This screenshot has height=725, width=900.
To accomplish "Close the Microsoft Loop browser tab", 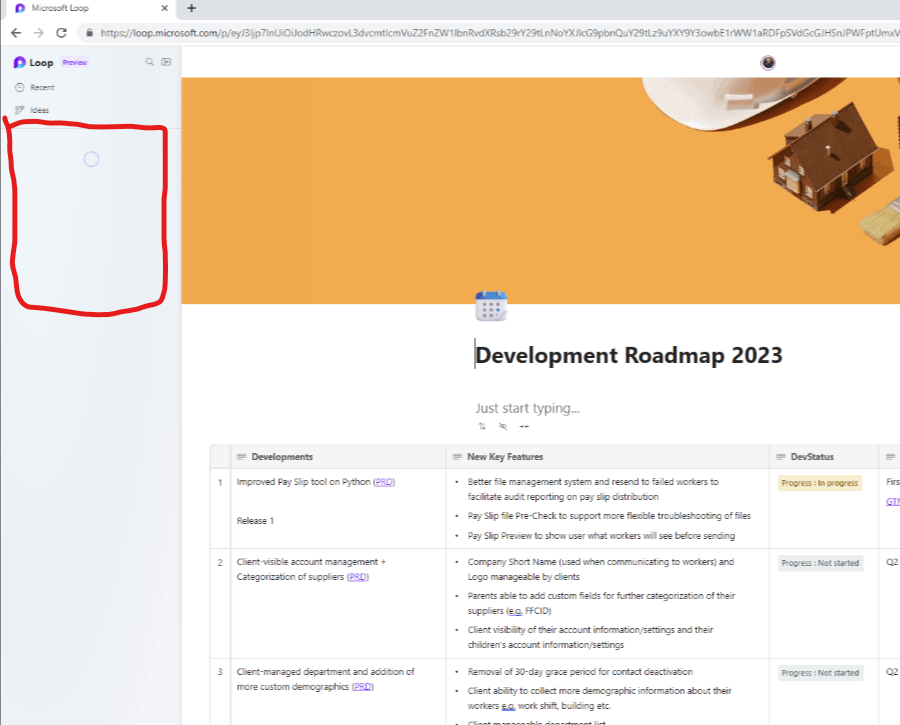I will [x=165, y=8].
